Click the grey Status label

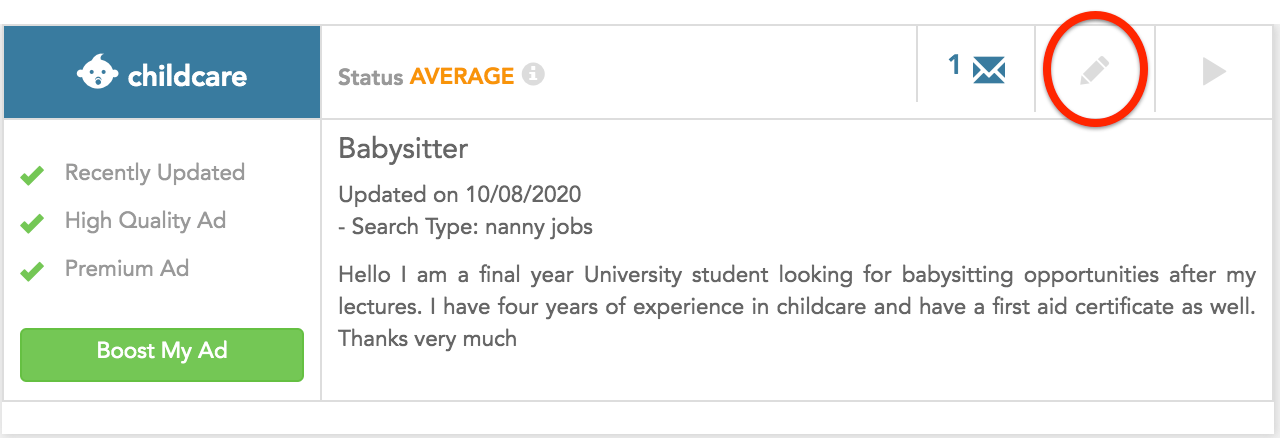tap(371, 76)
